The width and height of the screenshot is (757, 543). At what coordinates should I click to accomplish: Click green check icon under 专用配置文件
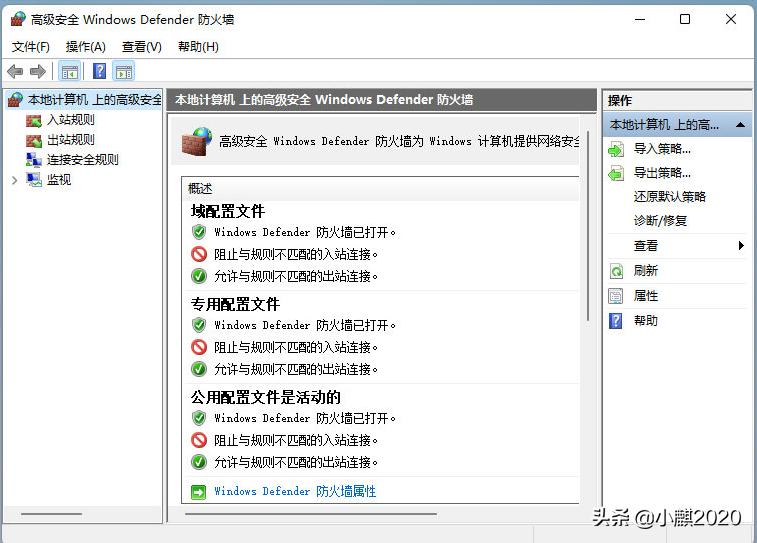tap(199, 369)
